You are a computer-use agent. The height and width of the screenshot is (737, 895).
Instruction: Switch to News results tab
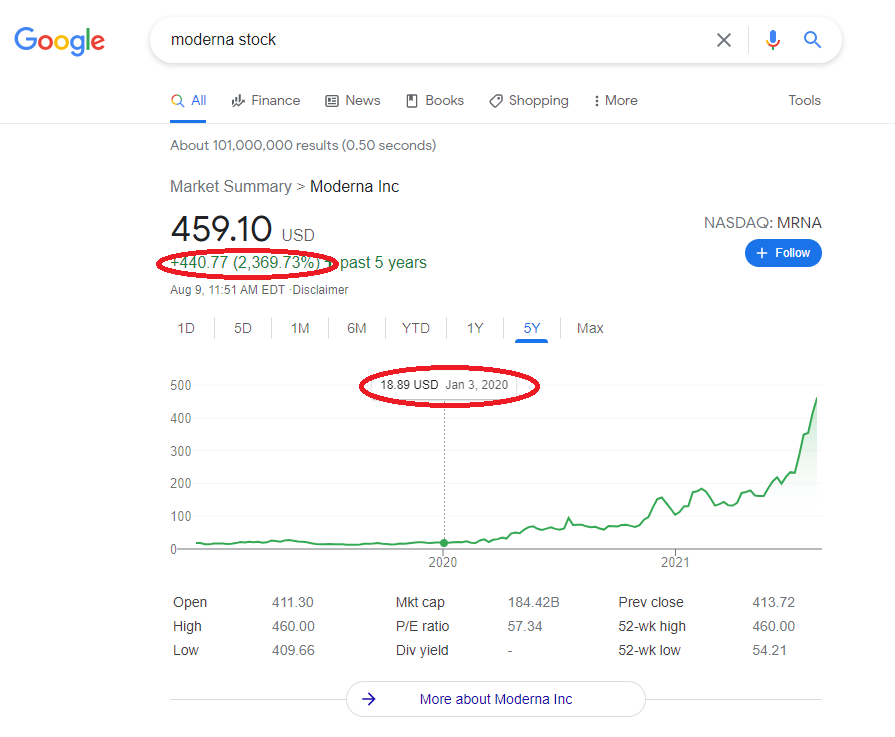tap(352, 100)
